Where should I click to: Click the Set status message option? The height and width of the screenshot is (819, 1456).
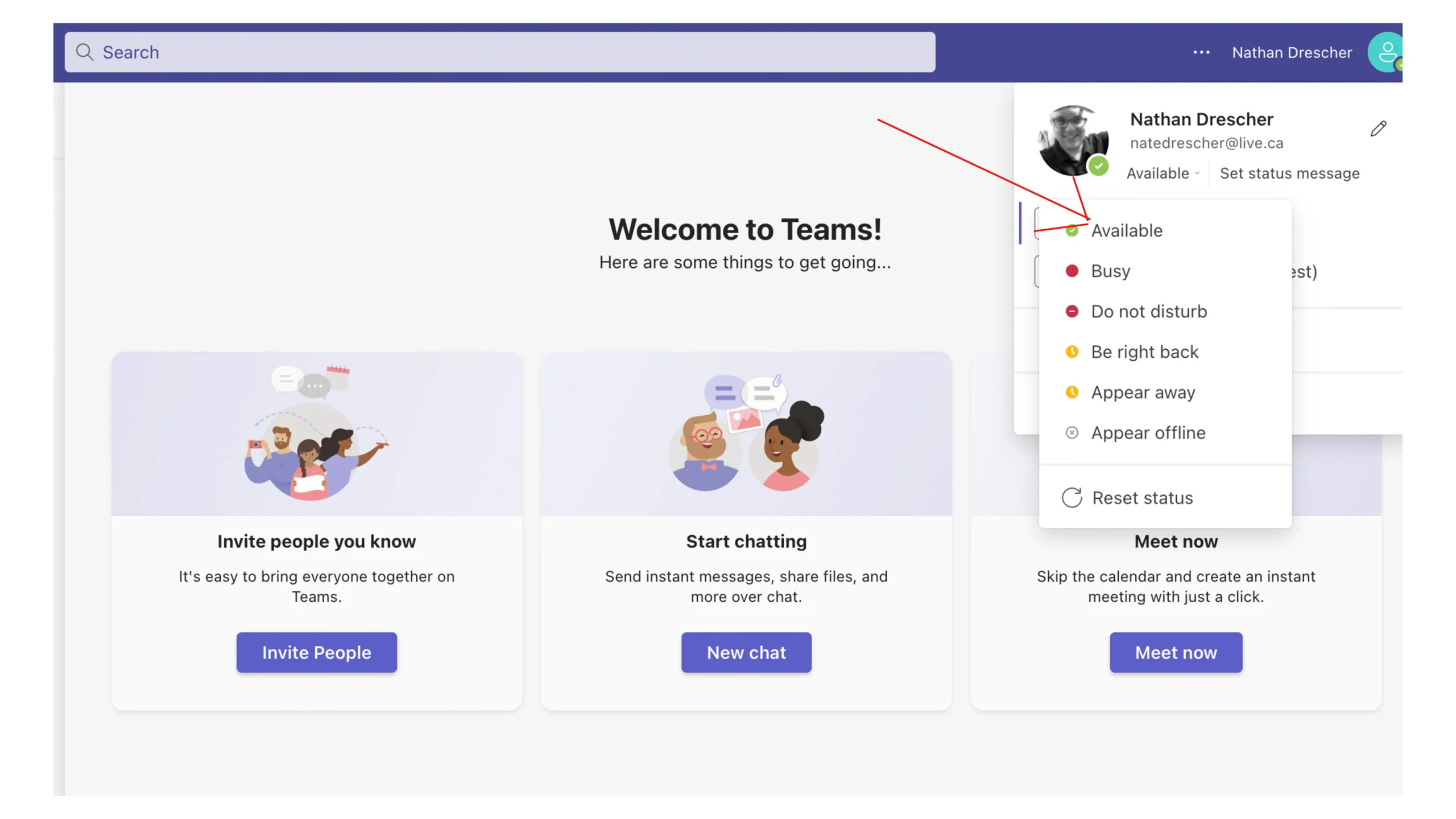coord(1290,173)
